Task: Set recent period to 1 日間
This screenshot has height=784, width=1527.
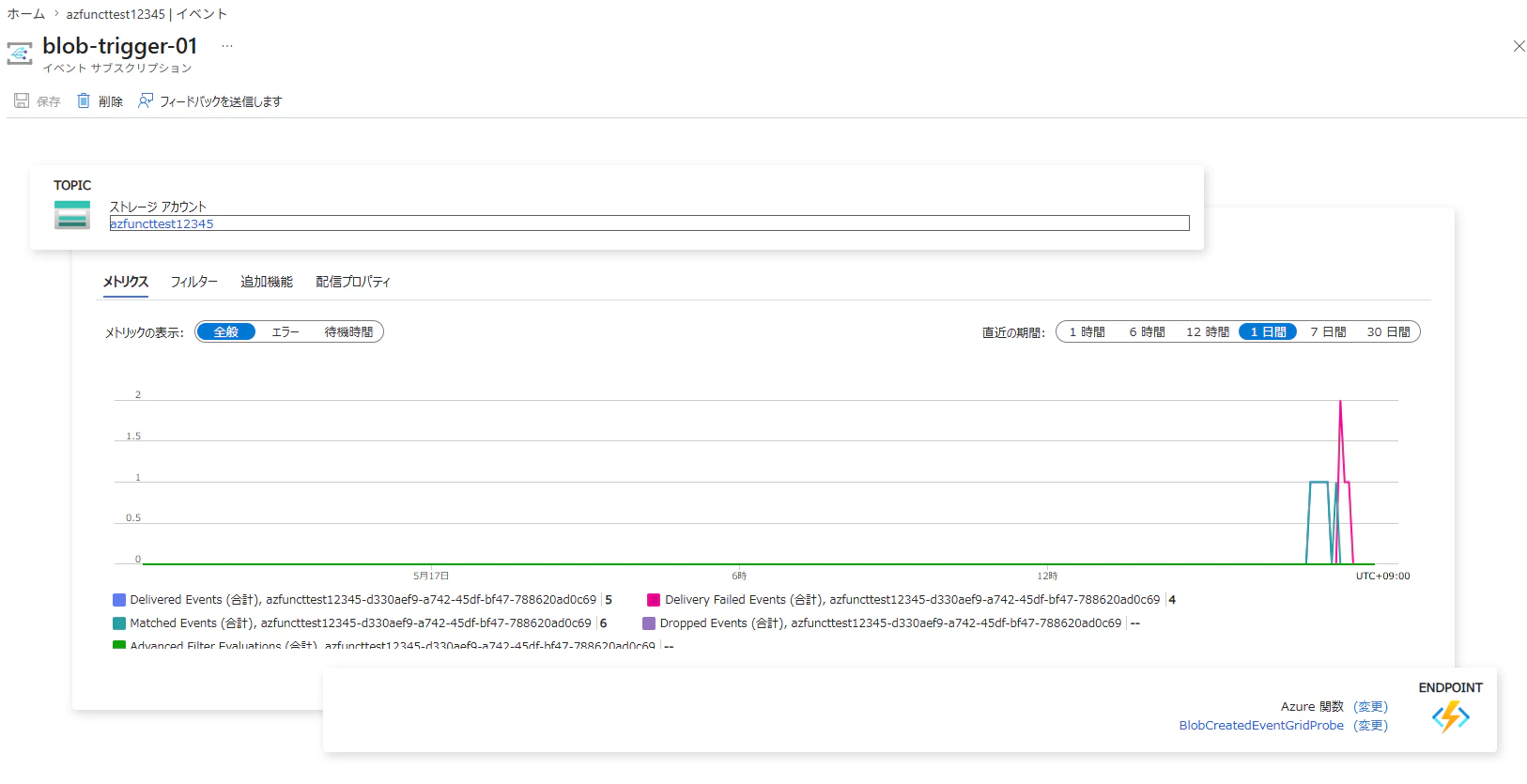Action: [1268, 332]
